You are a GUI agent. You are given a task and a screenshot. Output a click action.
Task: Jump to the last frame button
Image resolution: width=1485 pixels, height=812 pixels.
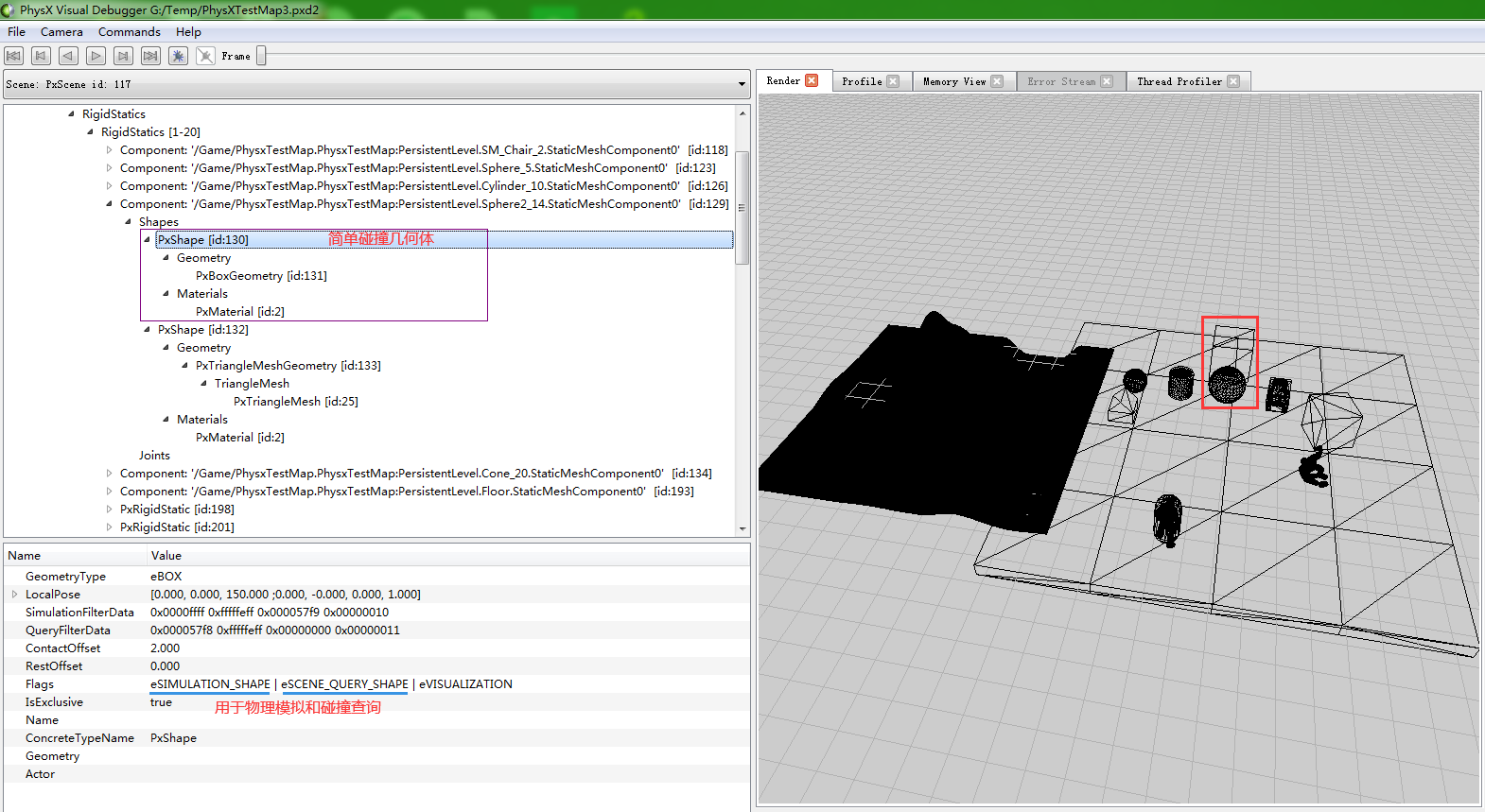150,57
